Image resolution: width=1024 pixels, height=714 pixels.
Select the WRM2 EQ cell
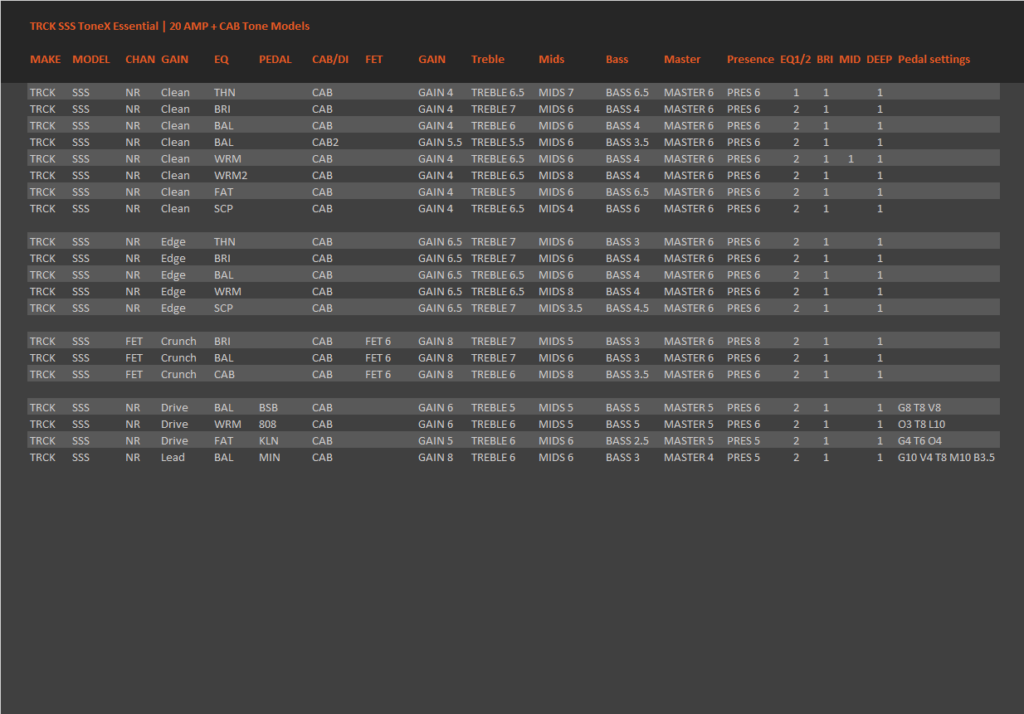click(231, 176)
